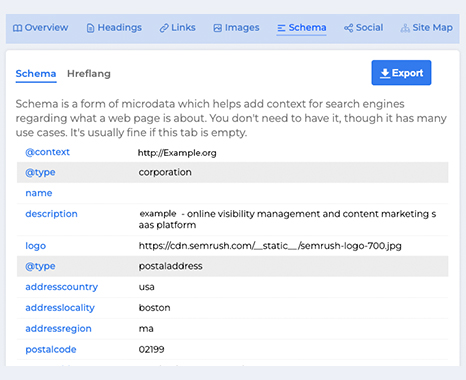Screen dimensions: 466x380
Task: Click the description property label
Action: (x=51, y=214)
